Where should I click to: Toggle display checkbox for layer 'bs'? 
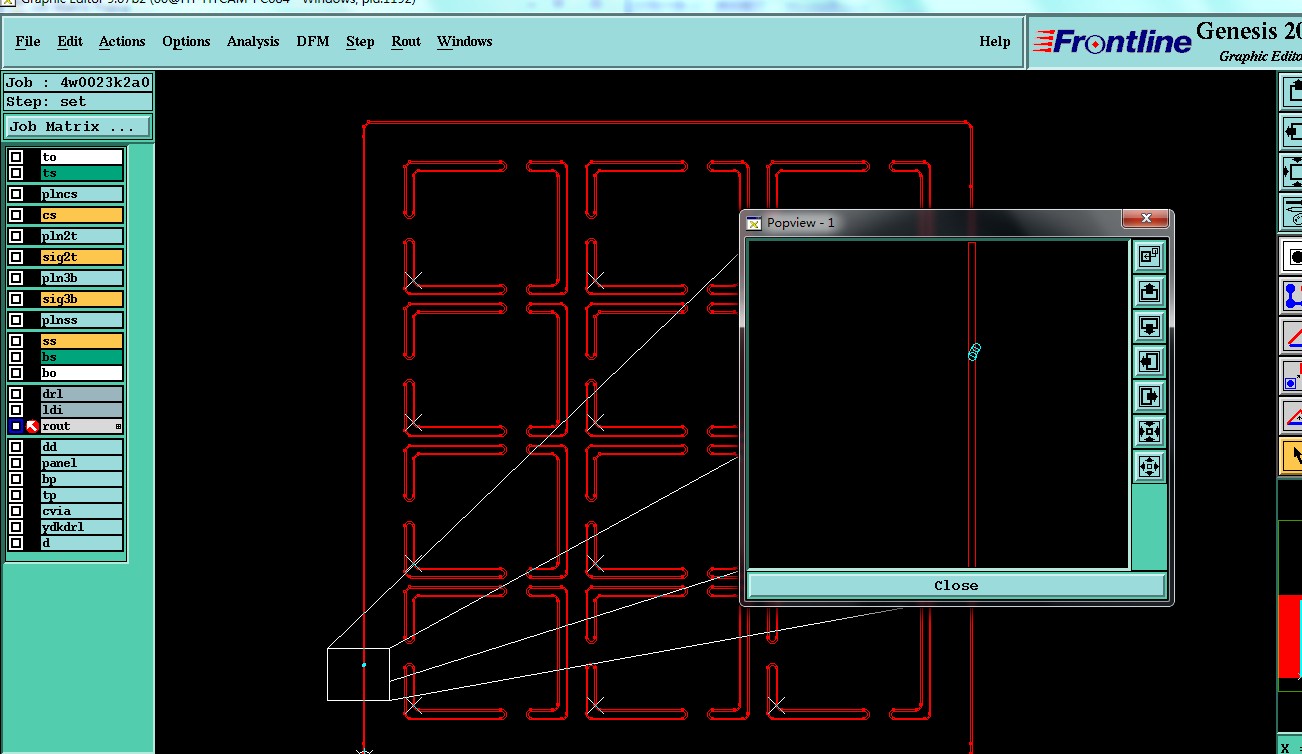[x=16, y=357]
